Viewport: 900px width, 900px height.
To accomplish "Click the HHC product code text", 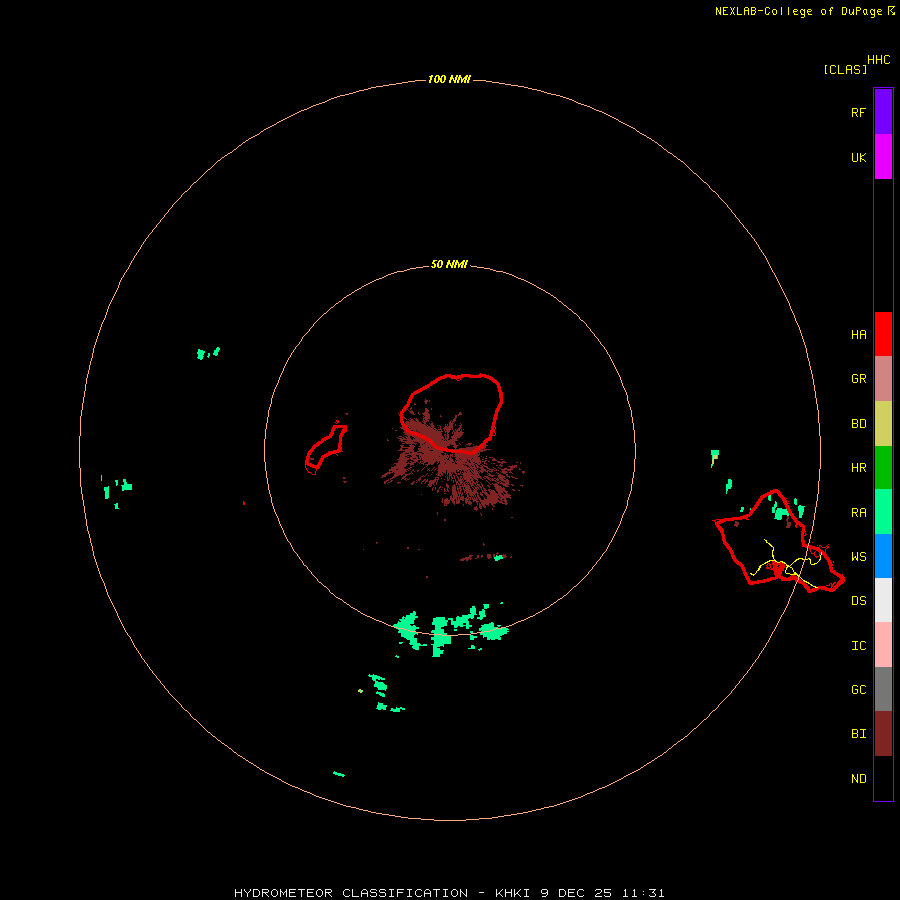I will coord(878,60).
